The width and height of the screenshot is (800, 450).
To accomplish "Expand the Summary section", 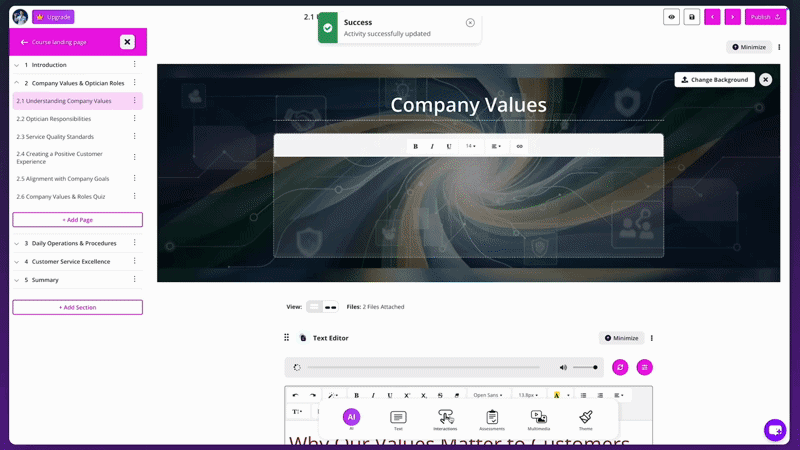I will point(16,280).
